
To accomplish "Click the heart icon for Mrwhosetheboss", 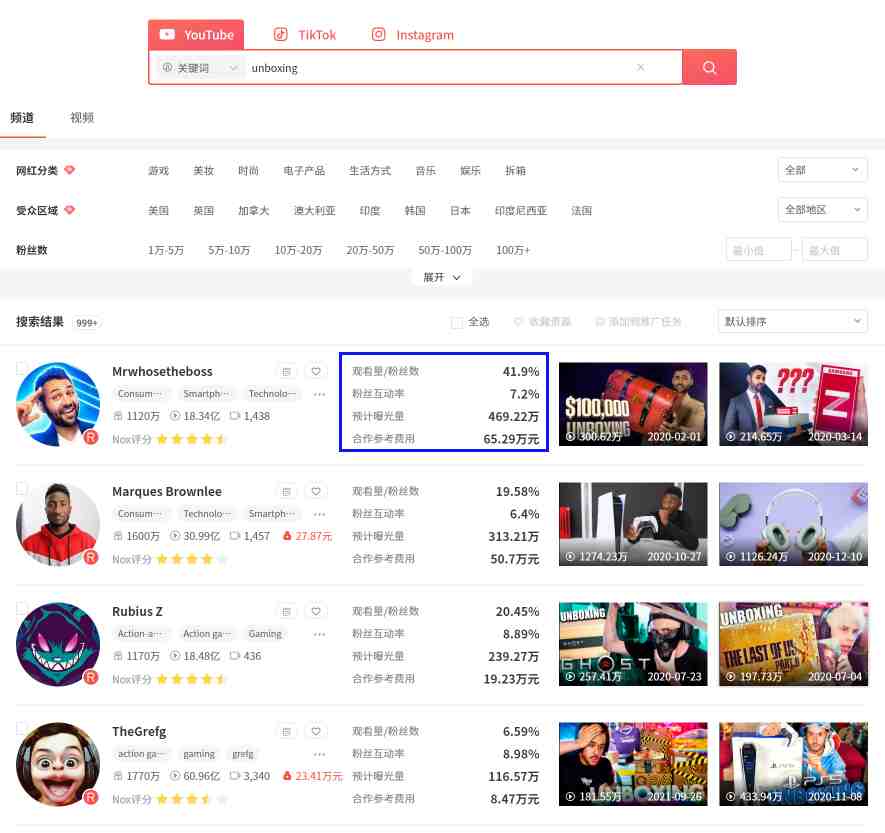I will coord(316,371).
